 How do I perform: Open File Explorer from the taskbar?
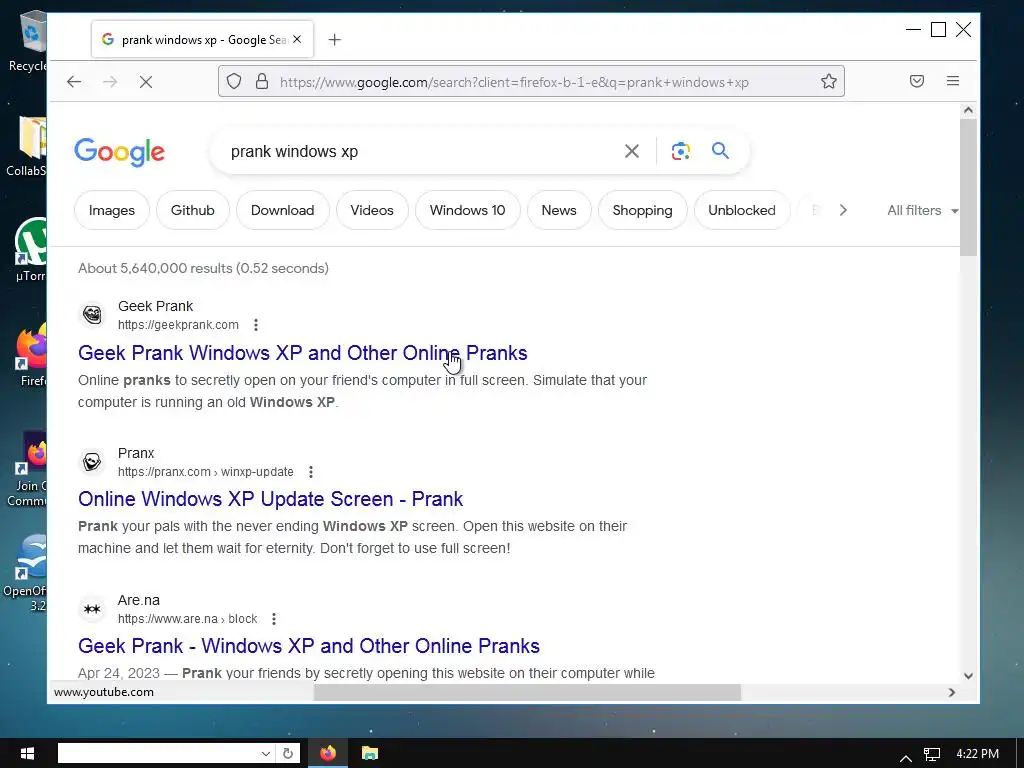pyautogui.click(x=370, y=754)
